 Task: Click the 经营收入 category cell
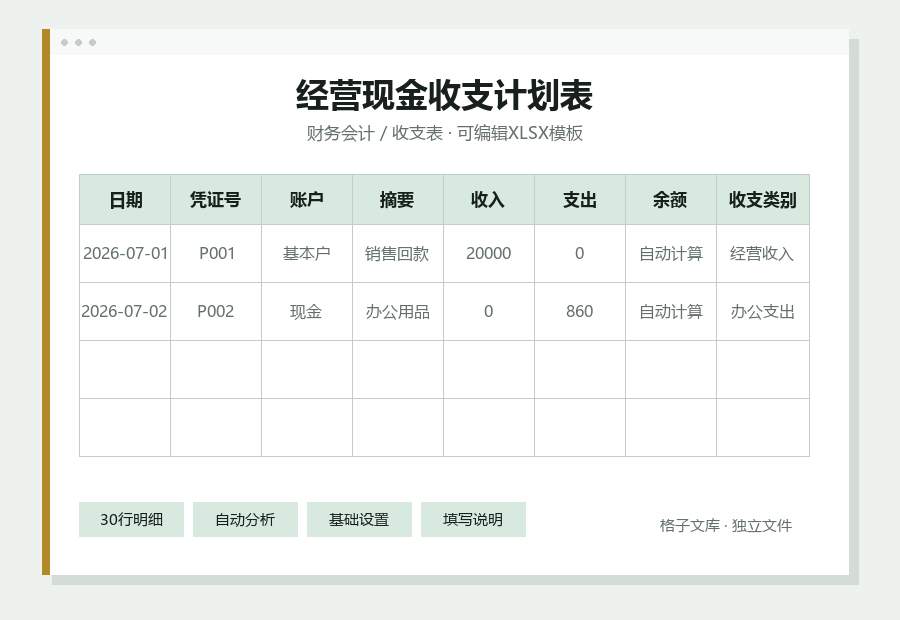point(763,254)
